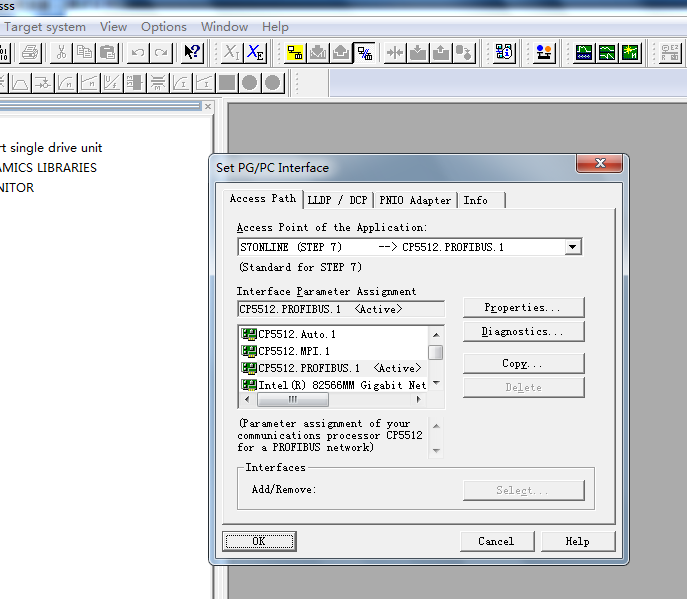
Task: Click the Select... button under Interfaces
Action: (x=524, y=490)
